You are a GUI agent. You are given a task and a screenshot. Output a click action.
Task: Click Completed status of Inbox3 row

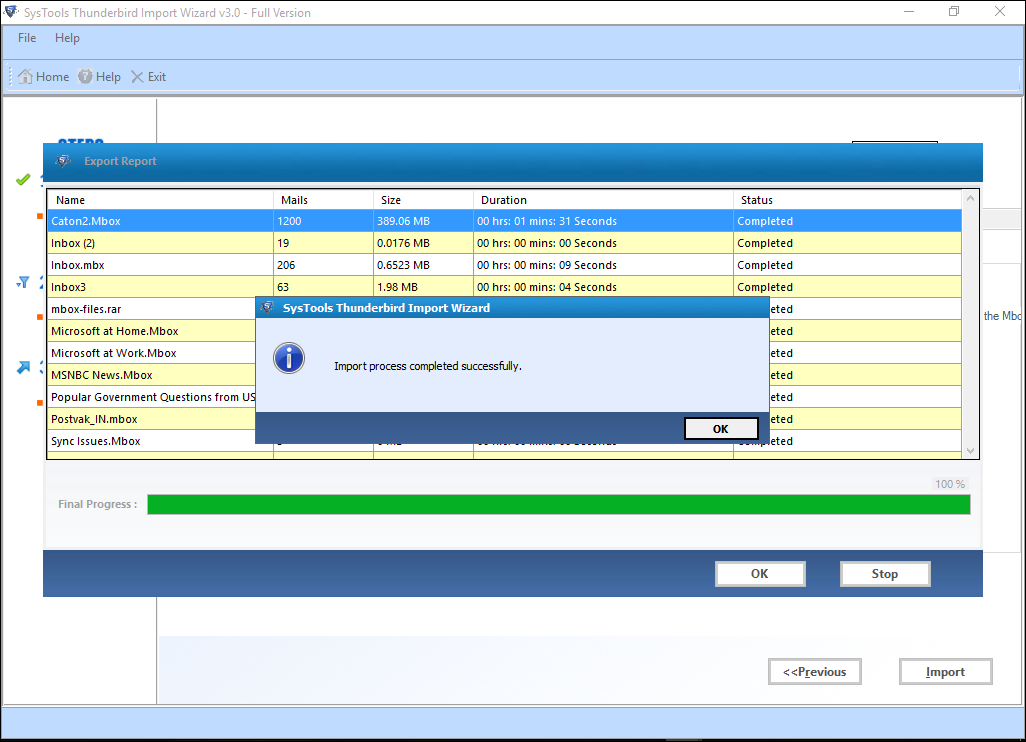coord(847,287)
